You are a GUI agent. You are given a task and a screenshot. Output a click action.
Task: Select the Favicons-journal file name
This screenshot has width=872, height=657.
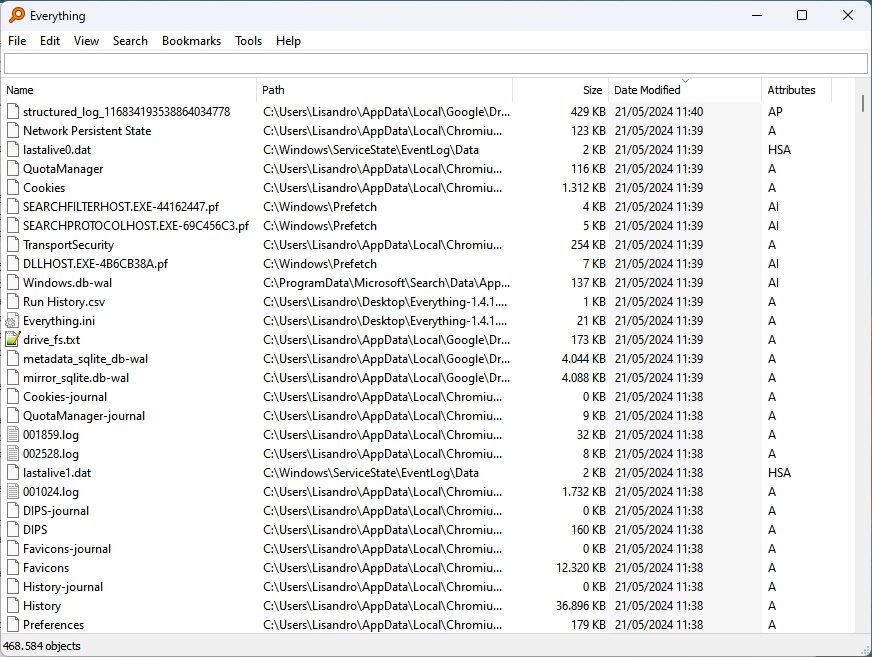coord(67,549)
